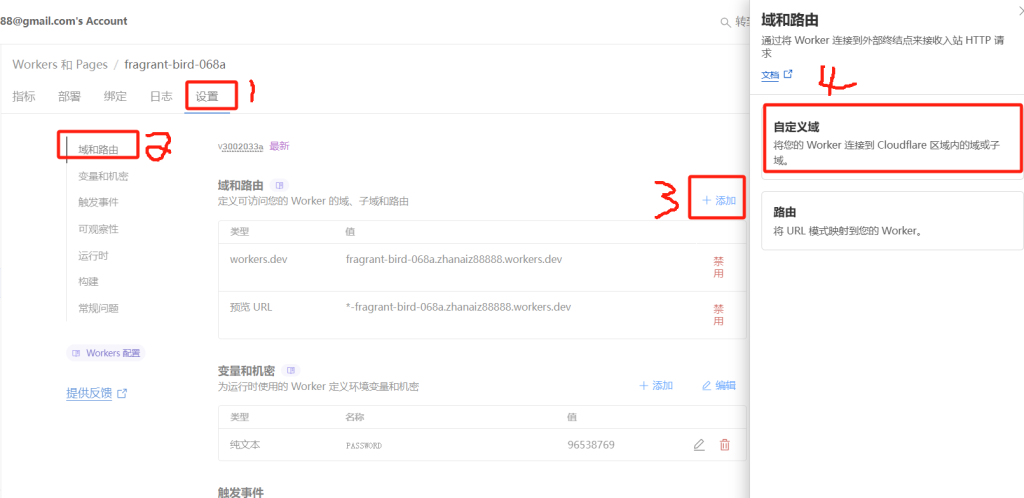
Task: Click the external link icon beside 提供反馈
Action: click(x=122, y=394)
